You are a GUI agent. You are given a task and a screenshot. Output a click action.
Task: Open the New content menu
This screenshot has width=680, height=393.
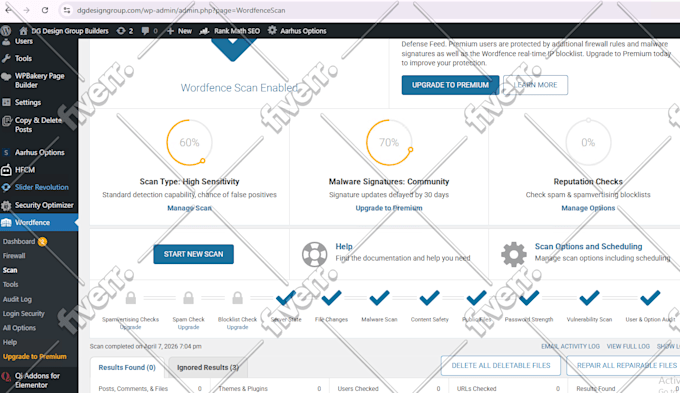[179, 31]
